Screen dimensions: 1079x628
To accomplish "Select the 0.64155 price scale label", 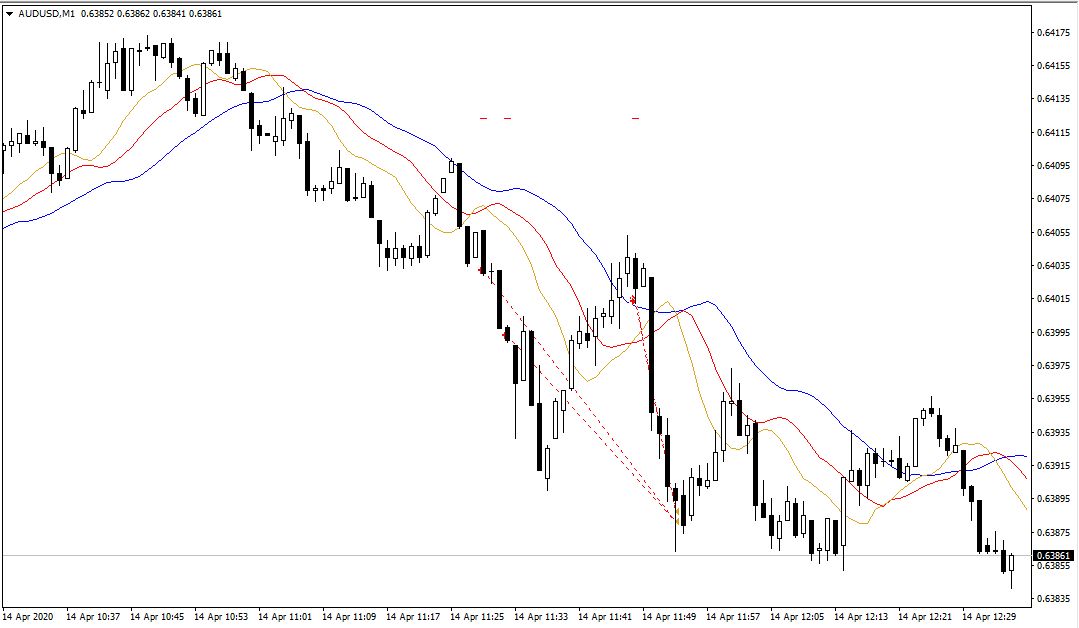I will tap(1053, 65).
